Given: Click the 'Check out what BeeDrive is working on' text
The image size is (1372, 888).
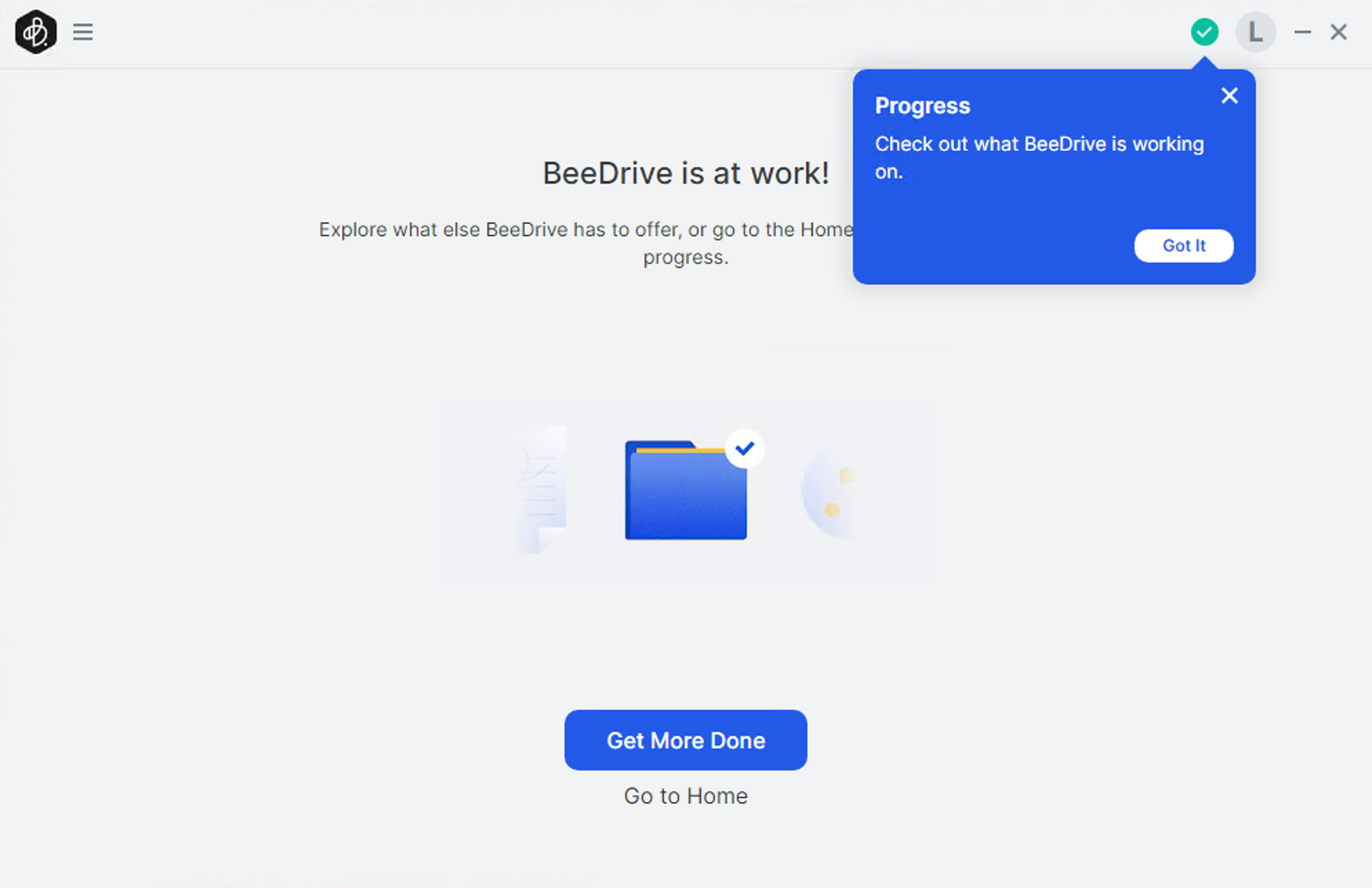Looking at the screenshot, I should point(1039,158).
